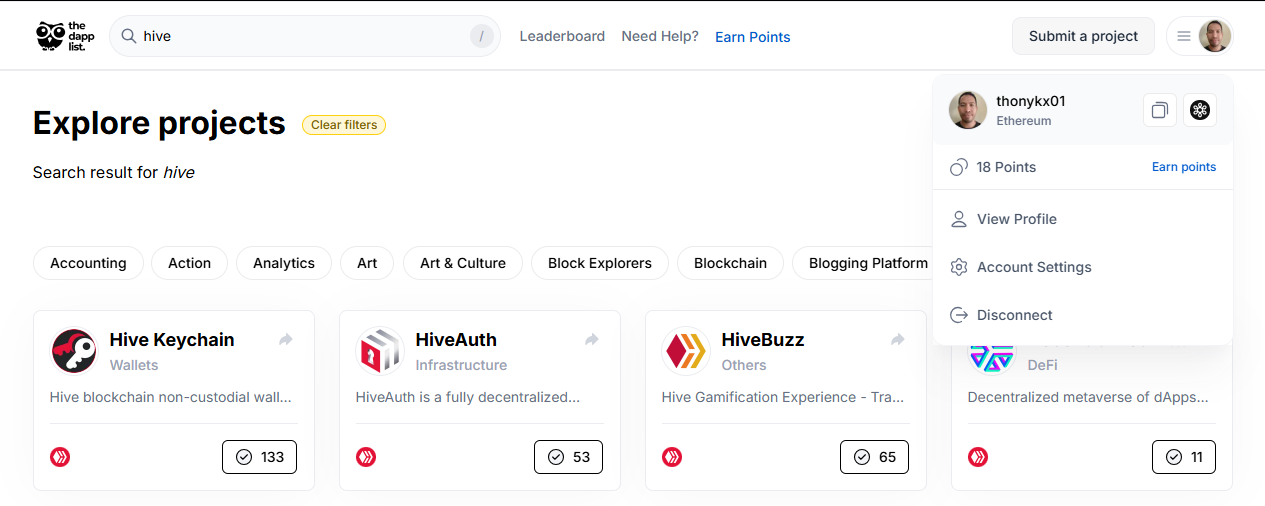
Task: Toggle the 53 vote button on HiveAuth
Action: click(569, 457)
